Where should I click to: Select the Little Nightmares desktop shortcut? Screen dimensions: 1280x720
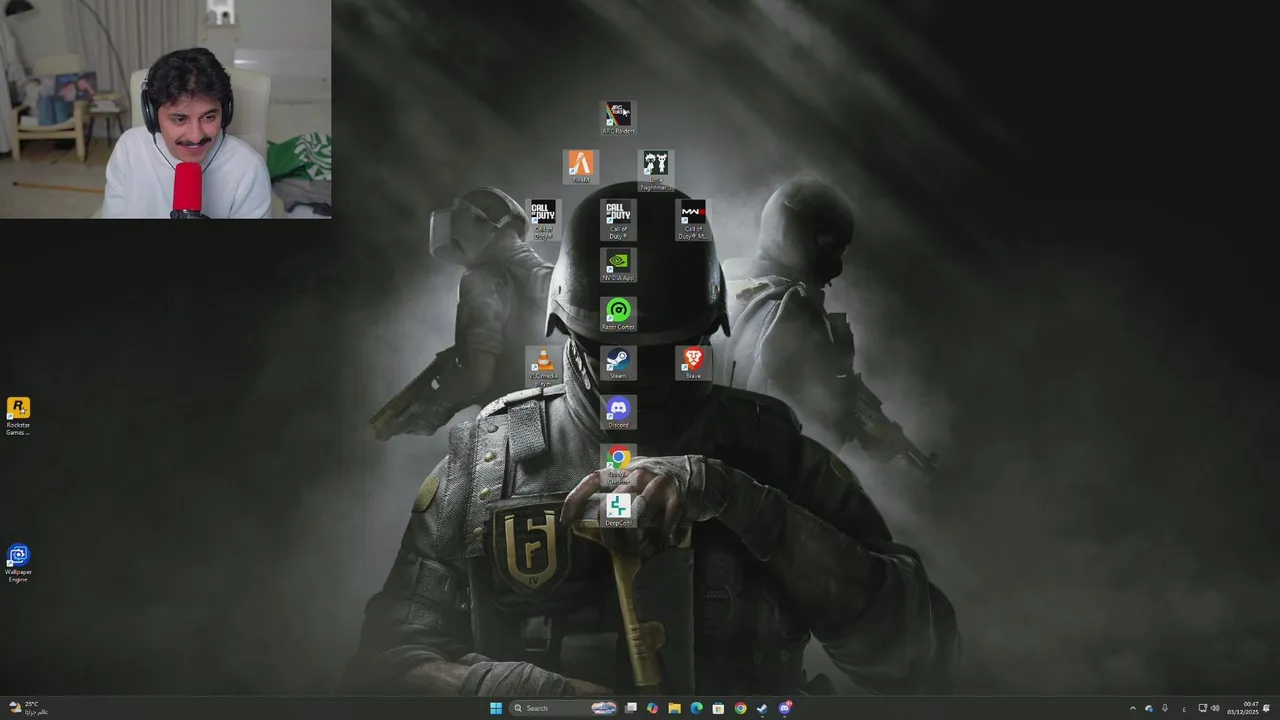coord(655,169)
